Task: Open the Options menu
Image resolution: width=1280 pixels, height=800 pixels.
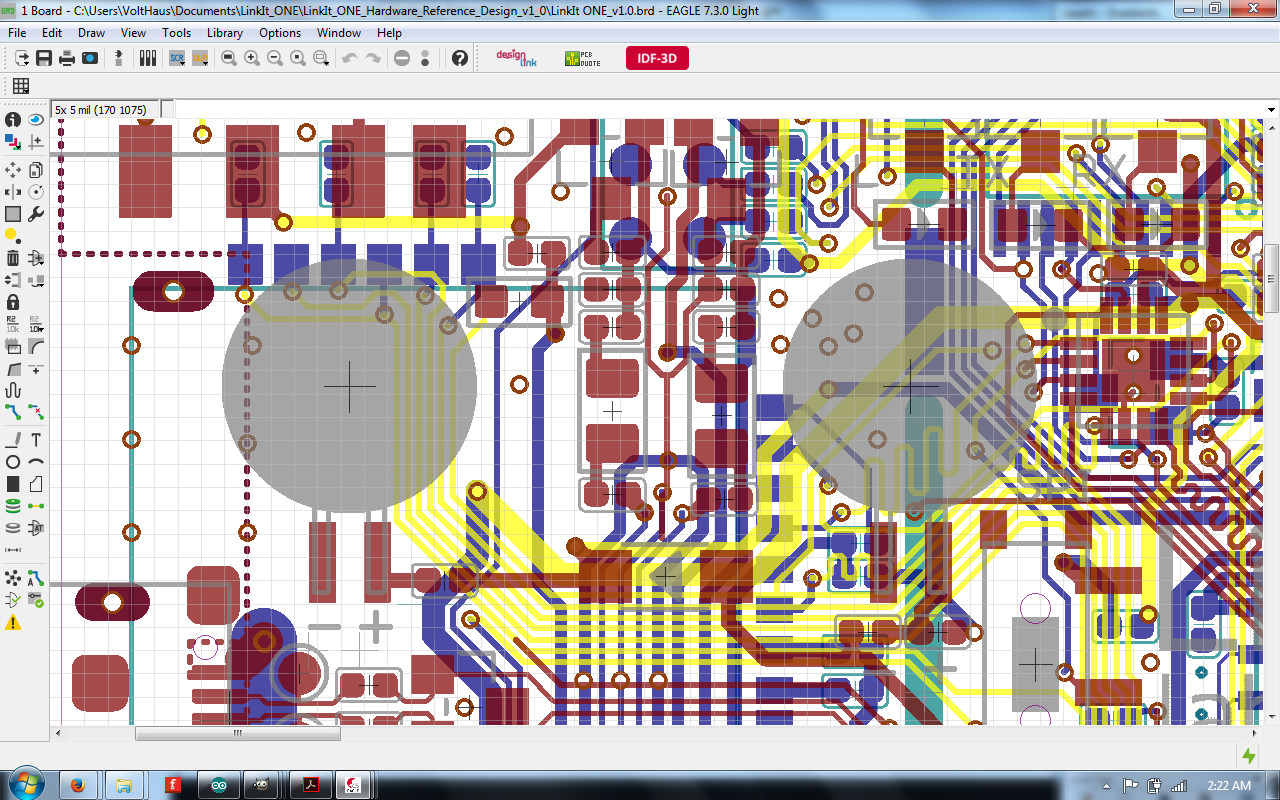Action: point(280,33)
